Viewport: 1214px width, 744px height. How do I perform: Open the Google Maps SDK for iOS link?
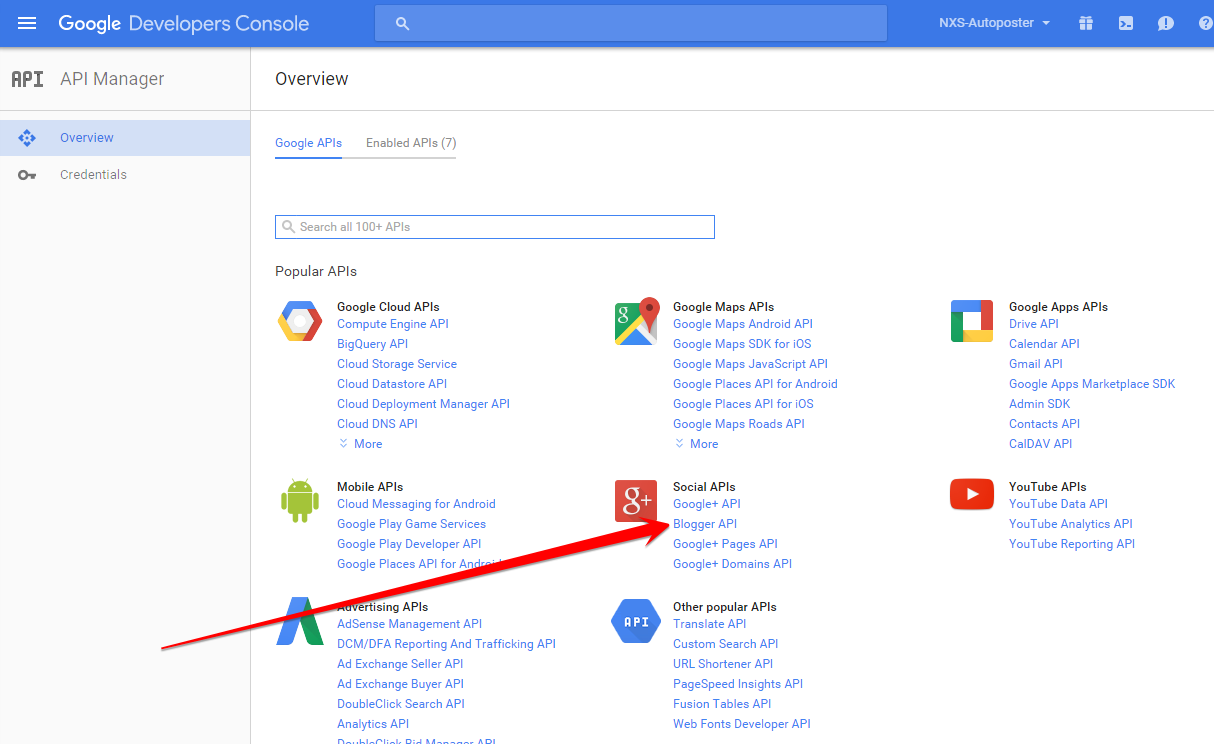pos(742,344)
